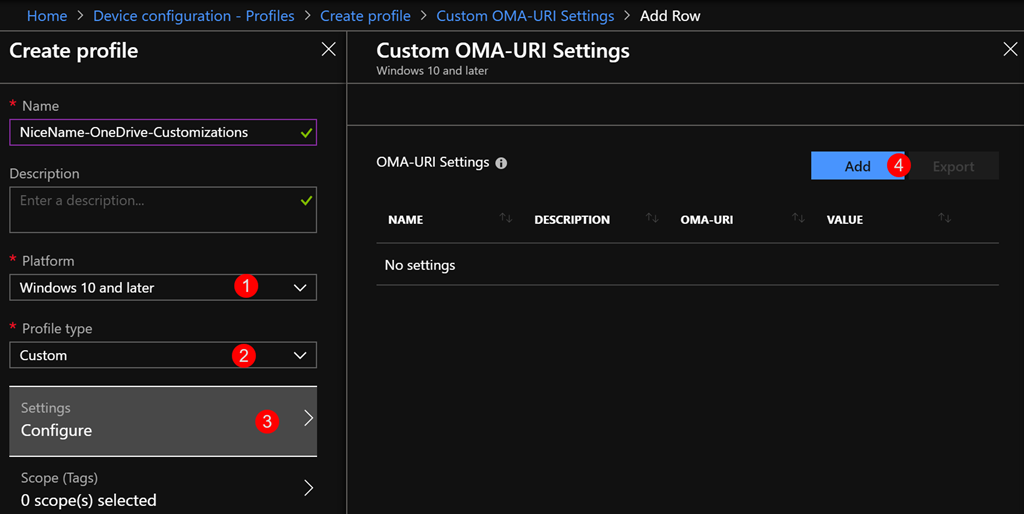The image size is (1024, 514).
Task: Click the Export button
Action: (x=953, y=166)
